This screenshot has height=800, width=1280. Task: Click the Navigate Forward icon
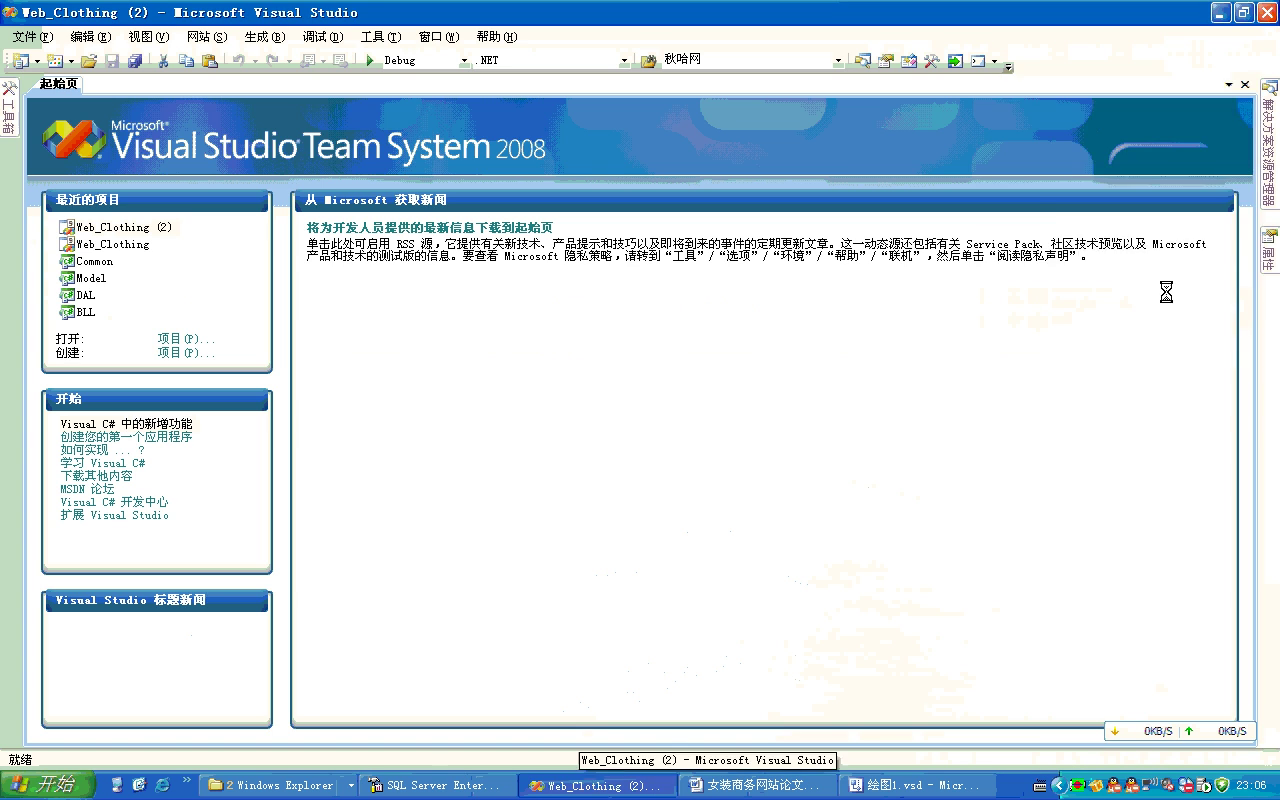(340, 61)
